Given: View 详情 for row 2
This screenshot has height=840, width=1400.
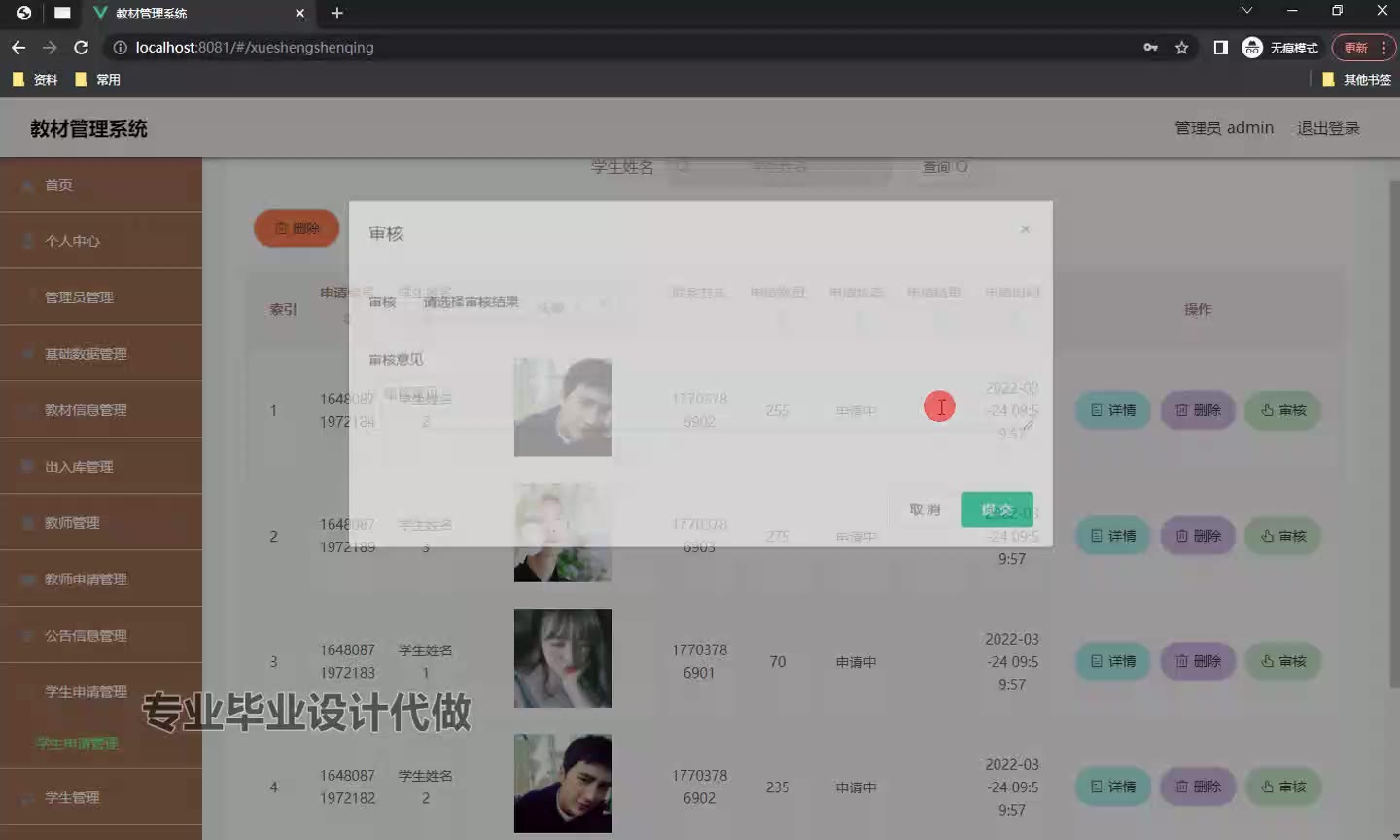Looking at the screenshot, I should [1112, 536].
